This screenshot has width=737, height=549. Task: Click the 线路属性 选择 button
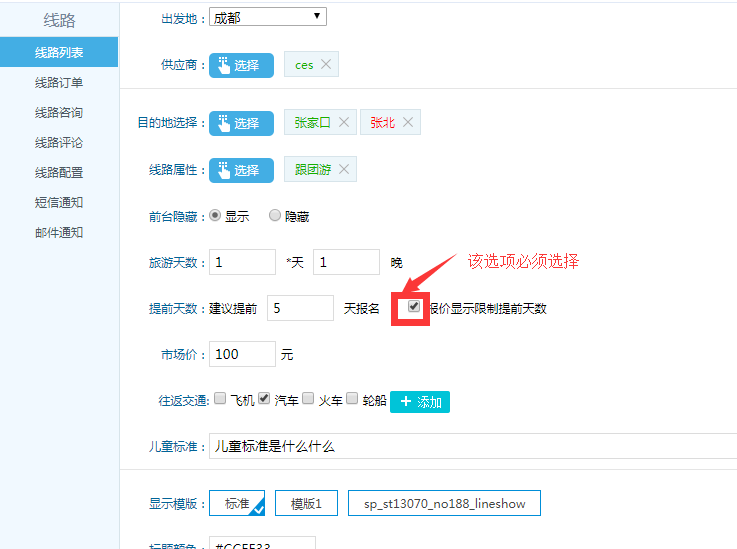coord(241,170)
